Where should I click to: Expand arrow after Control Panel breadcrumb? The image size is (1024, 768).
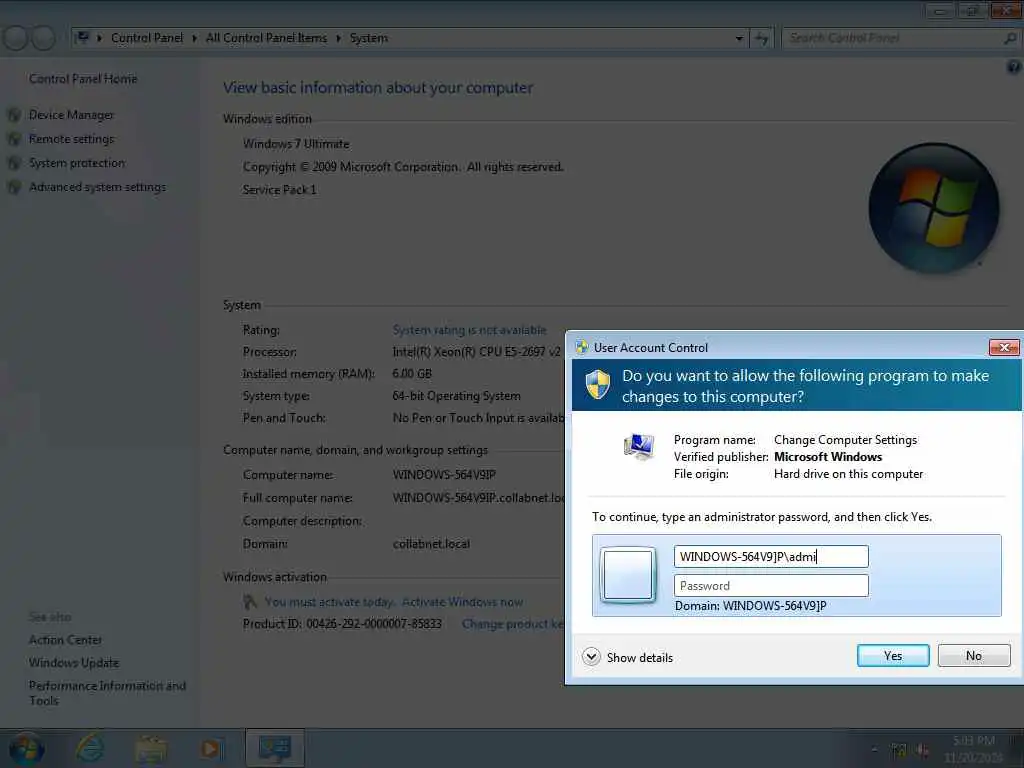coord(194,39)
